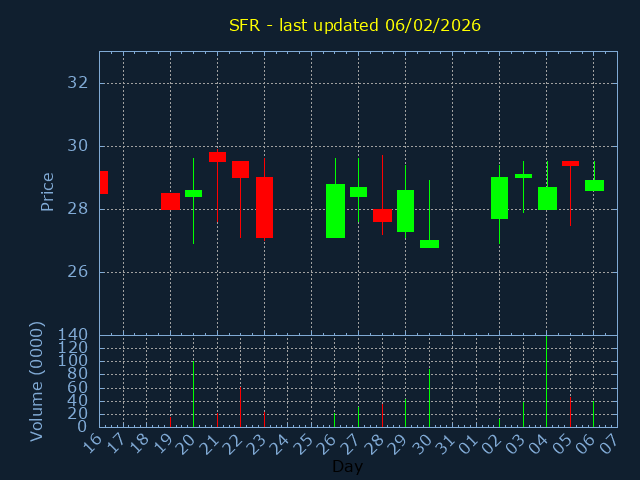
Task: Click the green candlestick on day 29
Action: (x=405, y=211)
